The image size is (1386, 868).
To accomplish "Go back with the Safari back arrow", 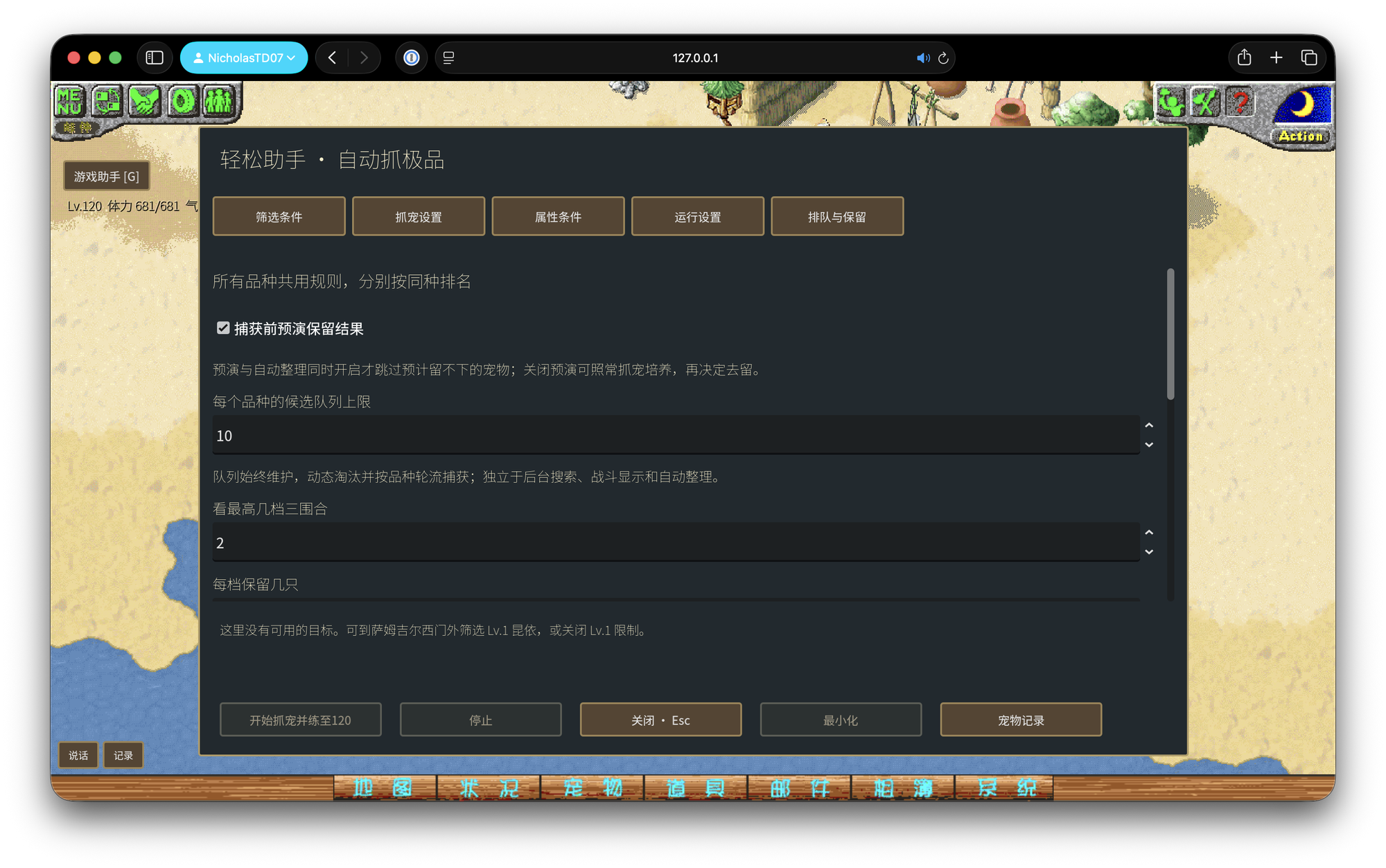I will click(332, 57).
